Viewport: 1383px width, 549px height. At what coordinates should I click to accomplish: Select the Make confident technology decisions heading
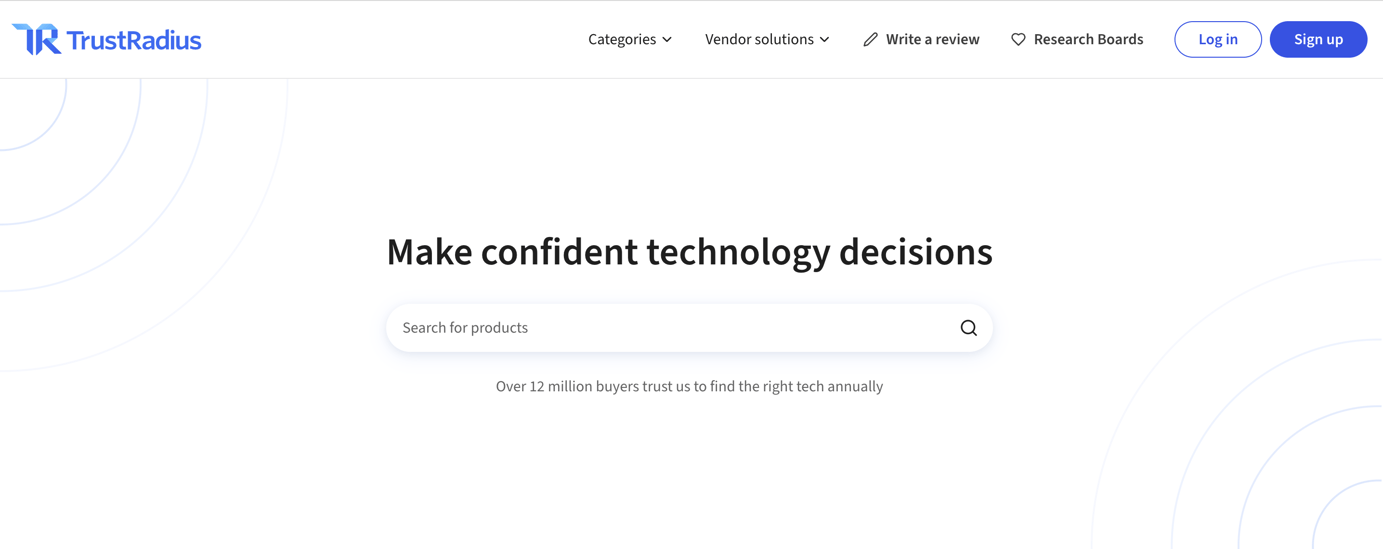[689, 252]
